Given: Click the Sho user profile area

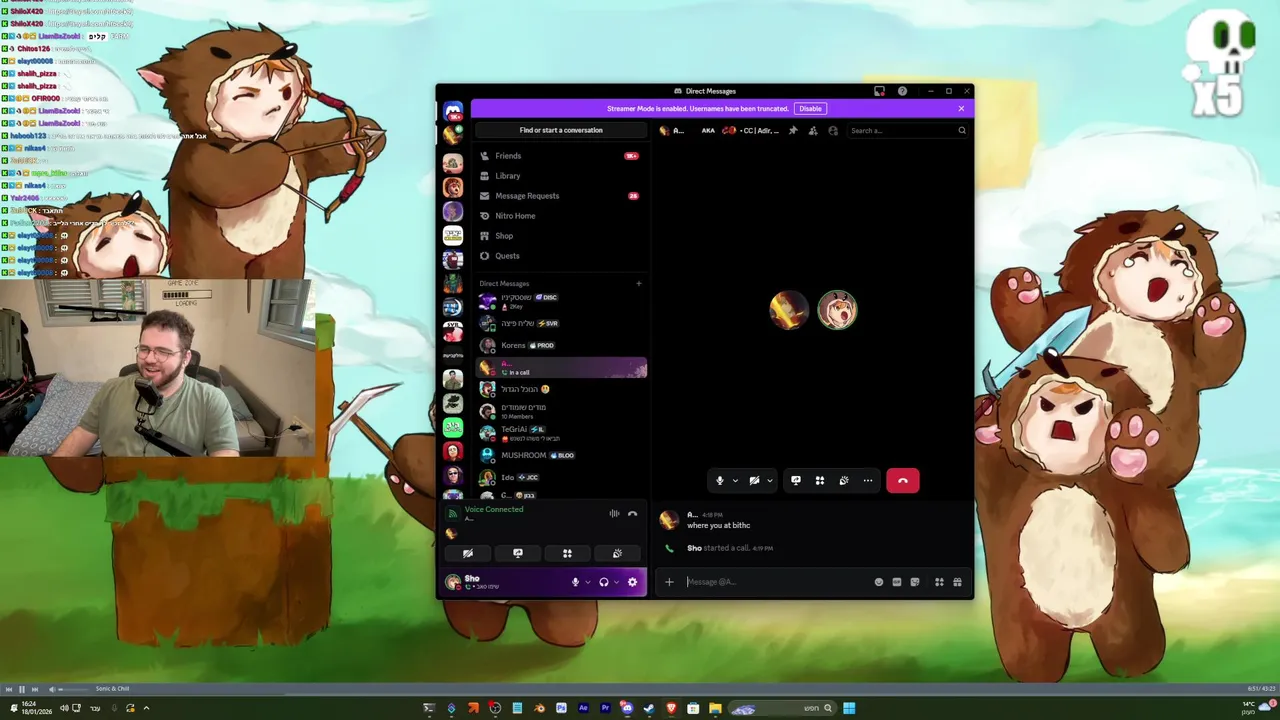Looking at the screenshot, I should [x=503, y=582].
